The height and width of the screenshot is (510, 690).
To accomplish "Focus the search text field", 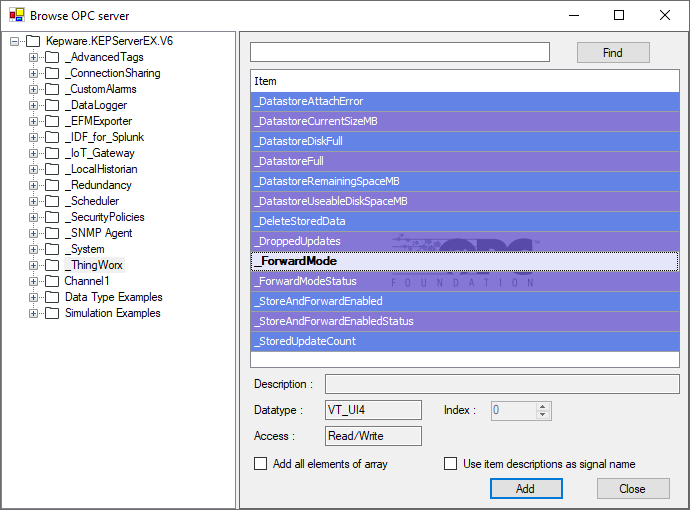I will (x=400, y=52).
